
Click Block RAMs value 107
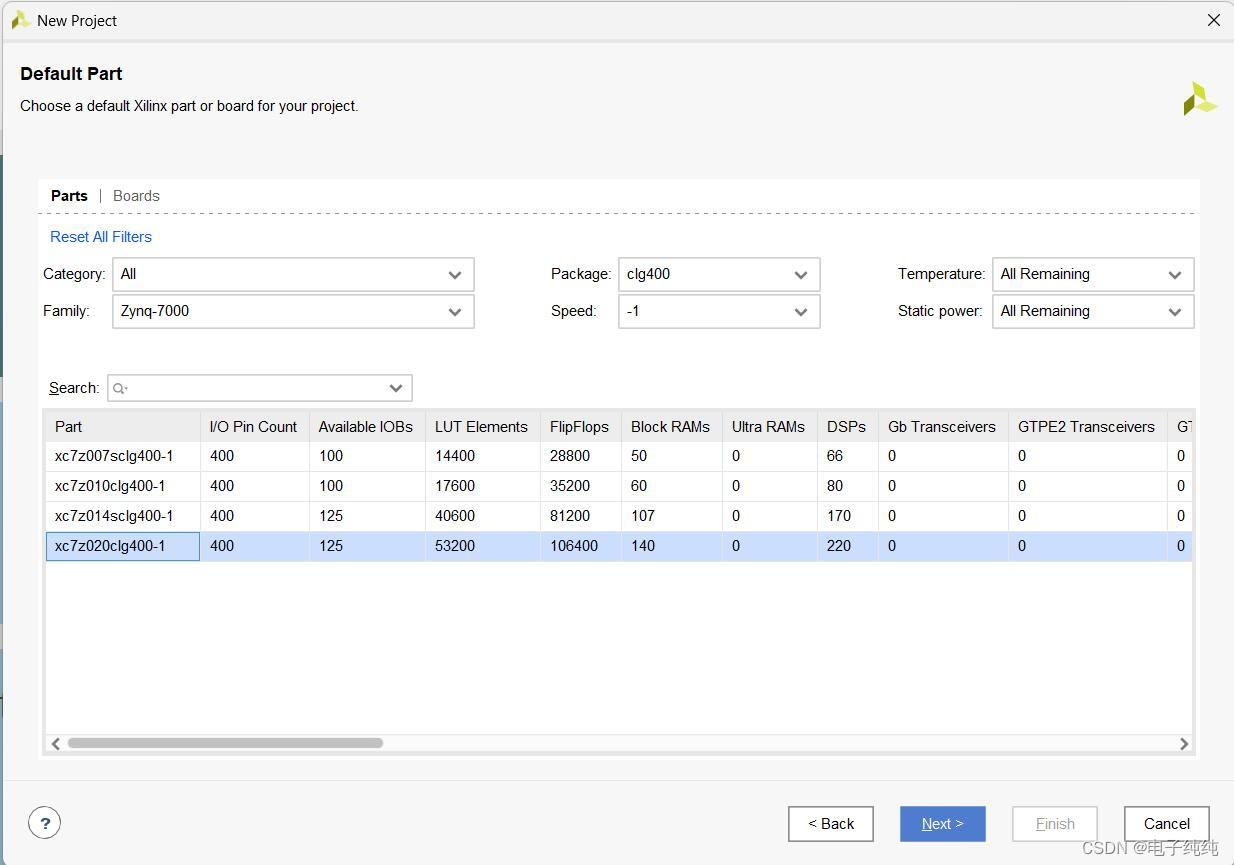tap(643, 516)
